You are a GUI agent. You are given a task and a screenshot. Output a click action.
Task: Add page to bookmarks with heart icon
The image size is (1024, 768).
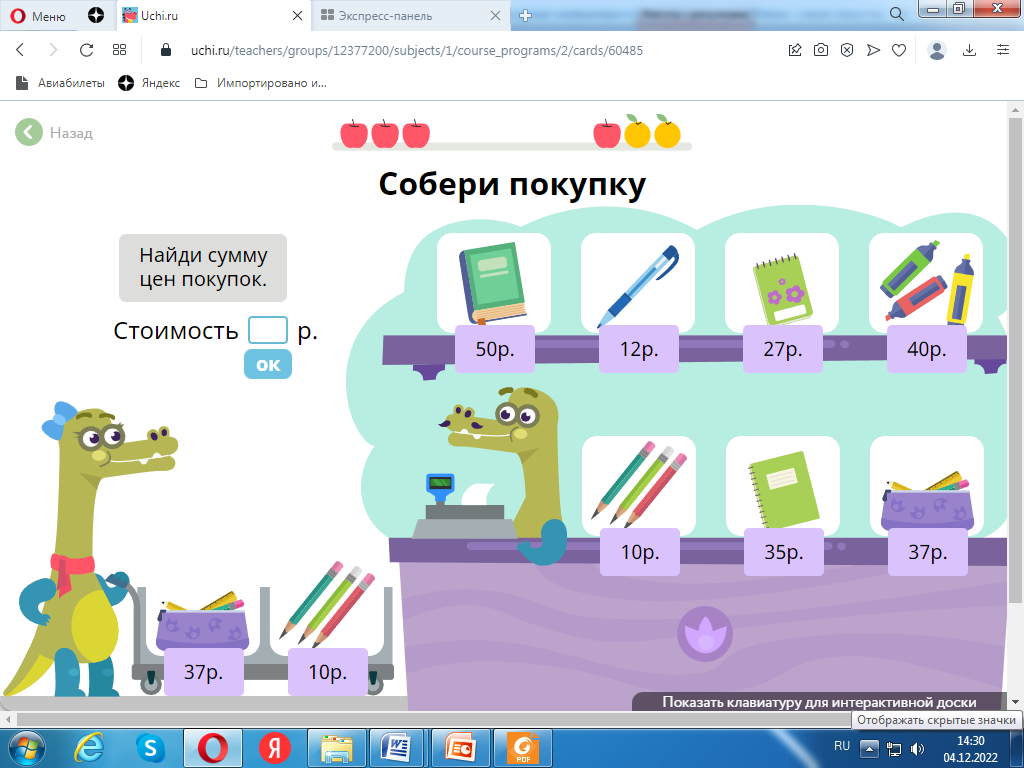click(899, 50)
